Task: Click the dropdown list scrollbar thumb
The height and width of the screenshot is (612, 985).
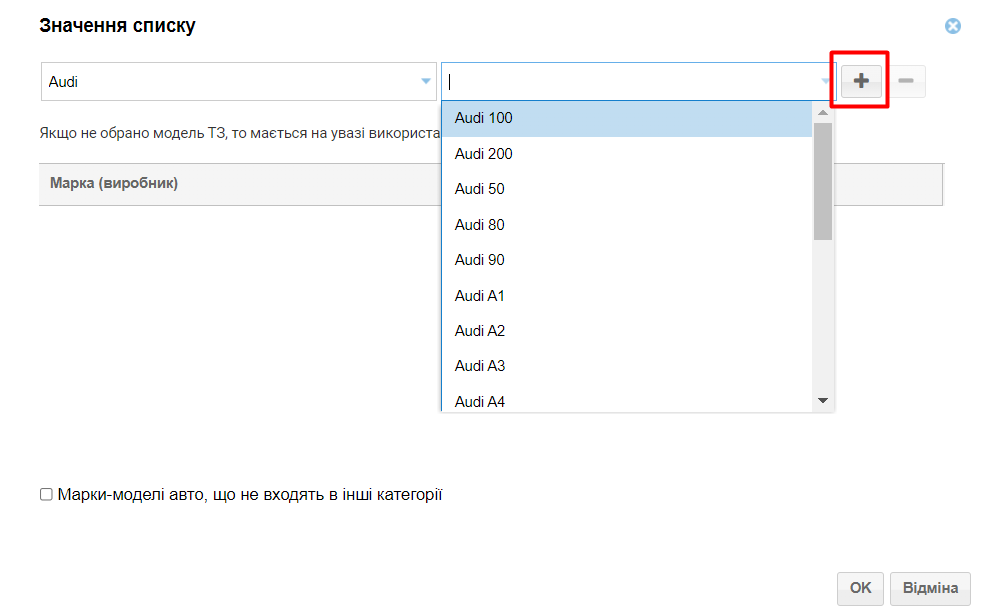Action: 822,182
